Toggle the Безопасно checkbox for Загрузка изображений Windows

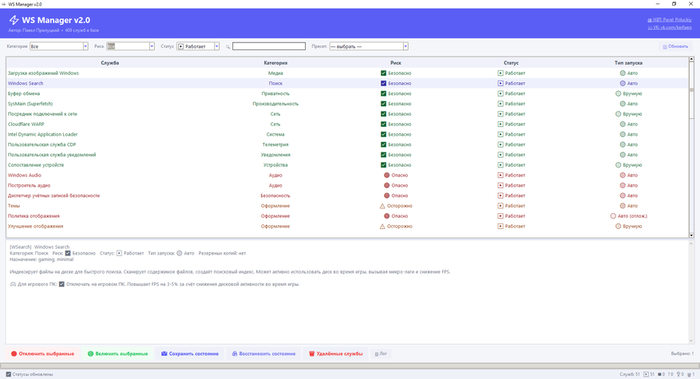pos(383,73)
